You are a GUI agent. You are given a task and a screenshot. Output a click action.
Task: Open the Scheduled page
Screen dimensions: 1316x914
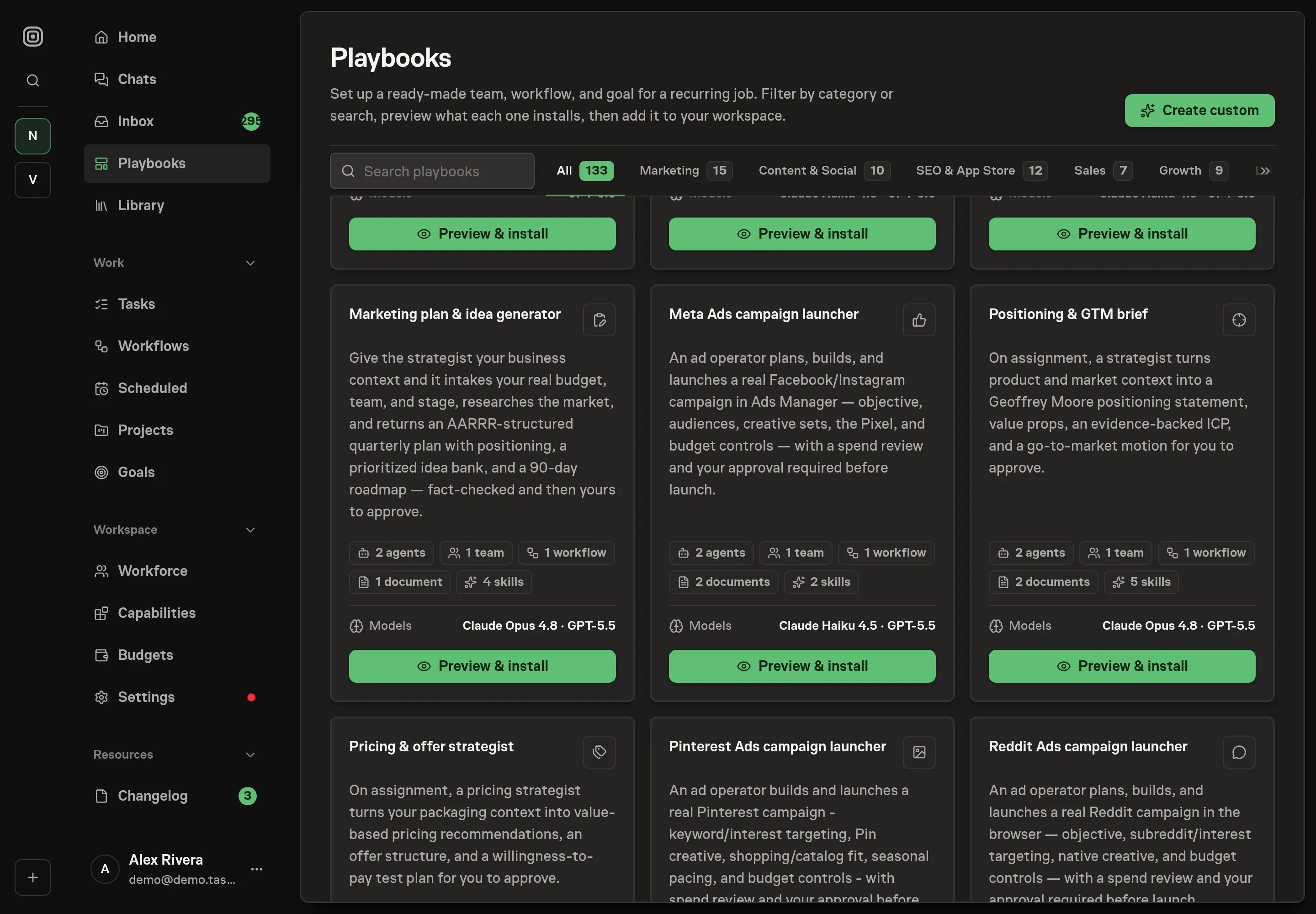[177, 388]
